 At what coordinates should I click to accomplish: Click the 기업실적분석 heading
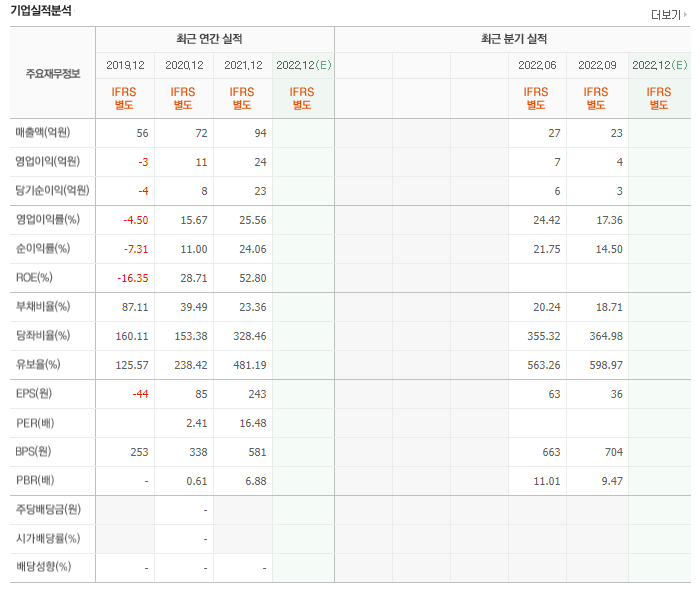coord(41,10)
